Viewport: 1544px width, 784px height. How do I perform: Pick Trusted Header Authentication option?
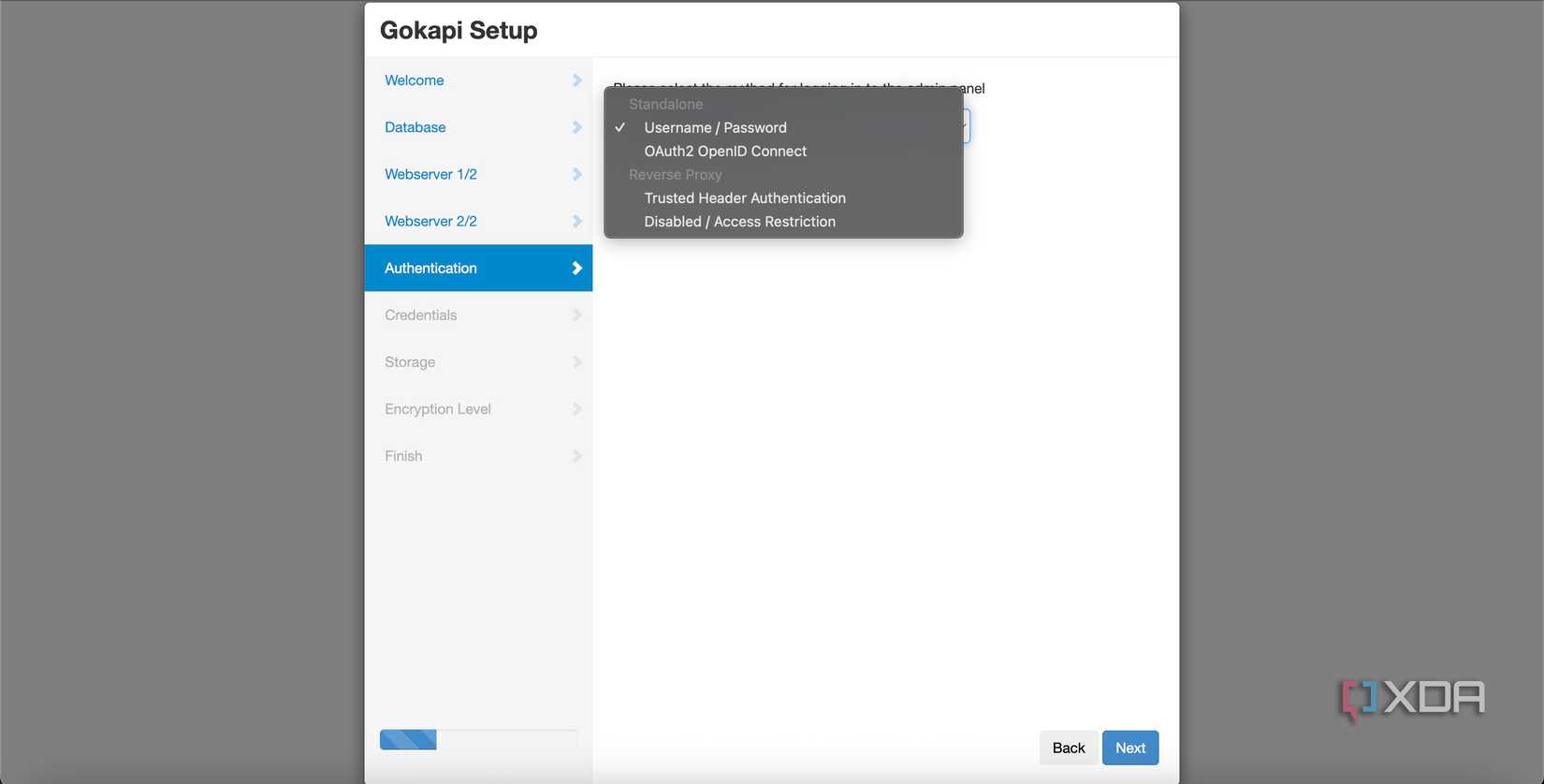click(x=745, y=198)
